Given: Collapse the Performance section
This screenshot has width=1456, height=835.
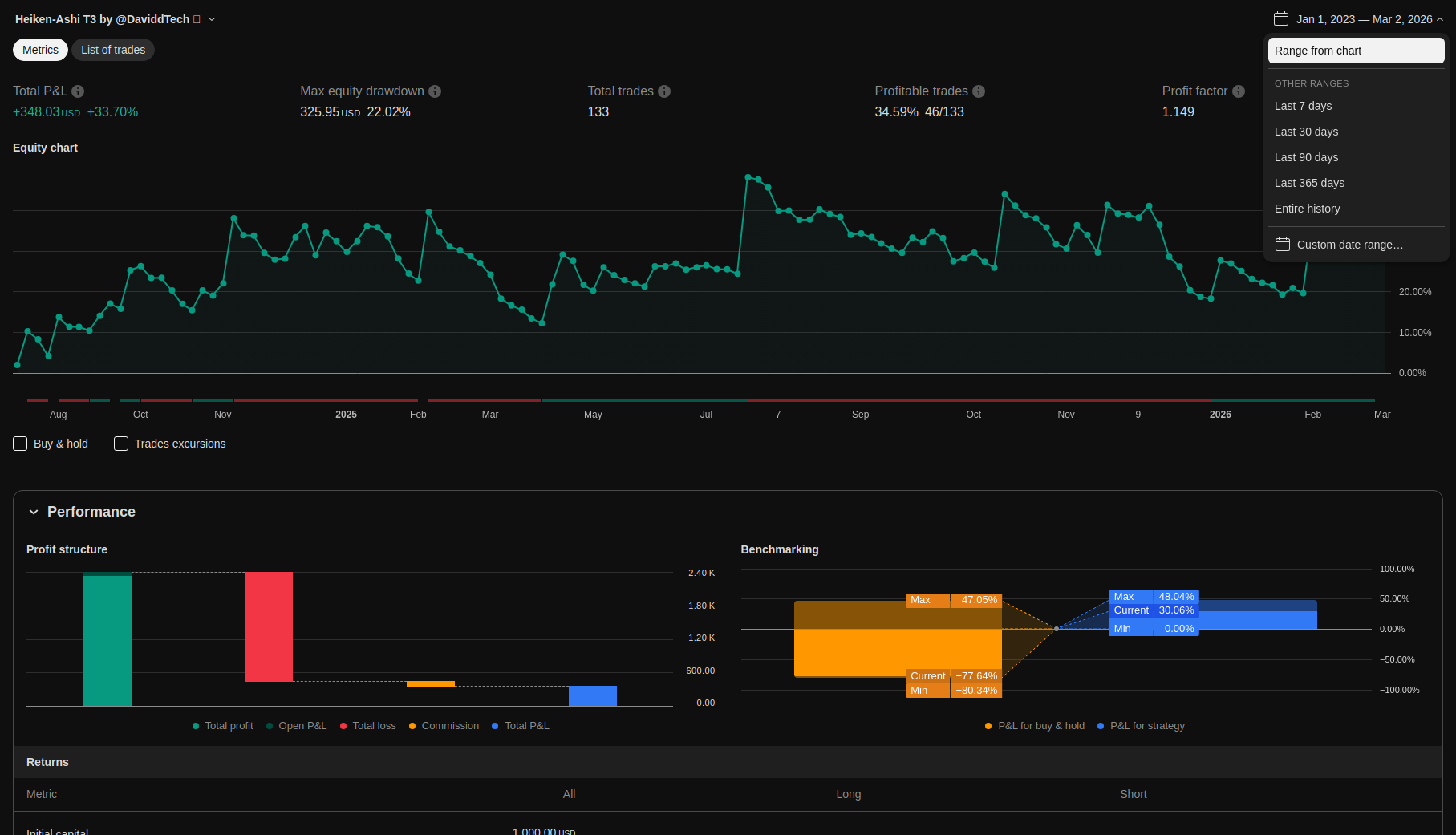Looking at the screenshot, I should [x=34, y=512].
